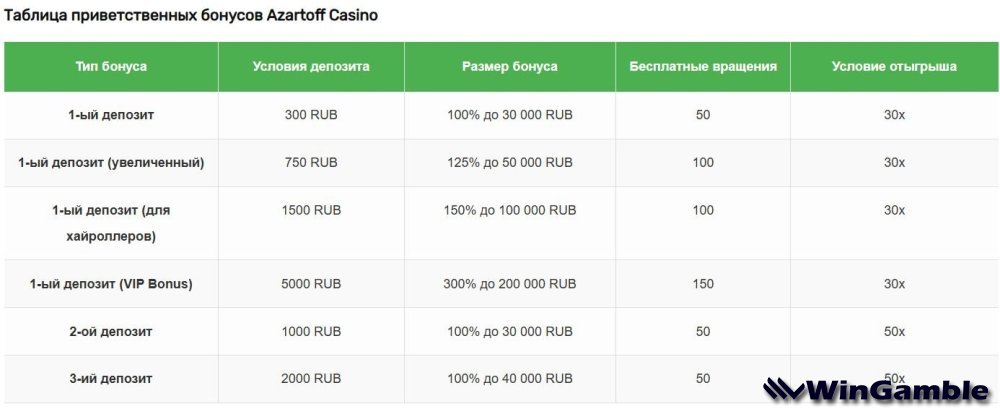Click the "3-ий депозит" row label
Screen dimensions: 1000x409
[111, 378]
